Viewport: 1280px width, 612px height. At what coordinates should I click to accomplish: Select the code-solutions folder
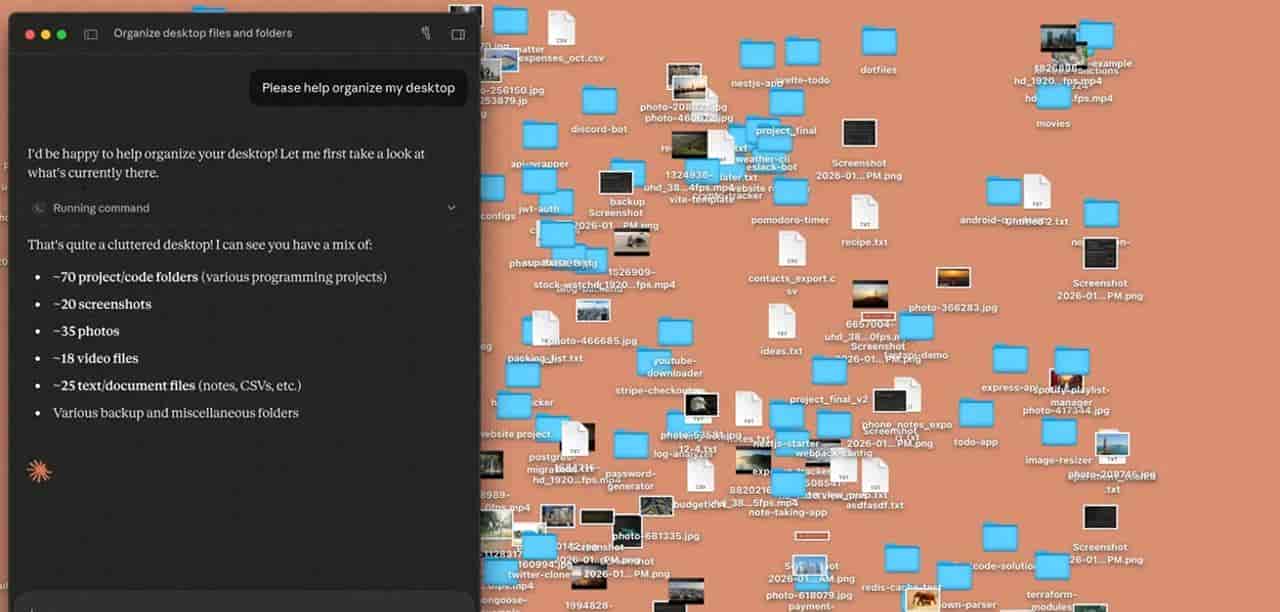pos(1000,538)
